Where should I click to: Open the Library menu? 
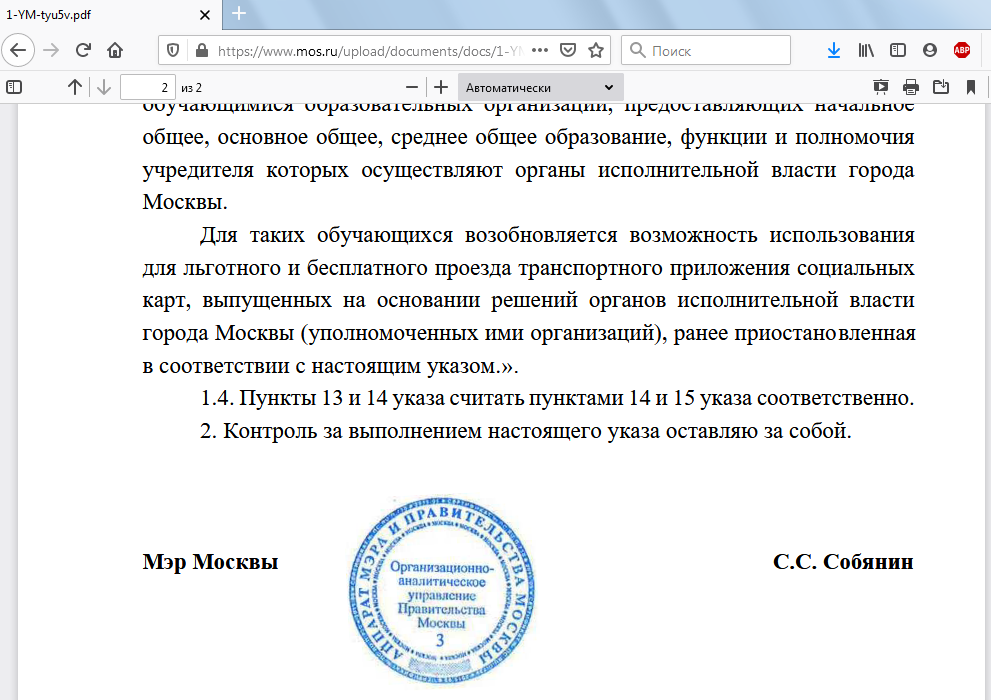(866, 50)
